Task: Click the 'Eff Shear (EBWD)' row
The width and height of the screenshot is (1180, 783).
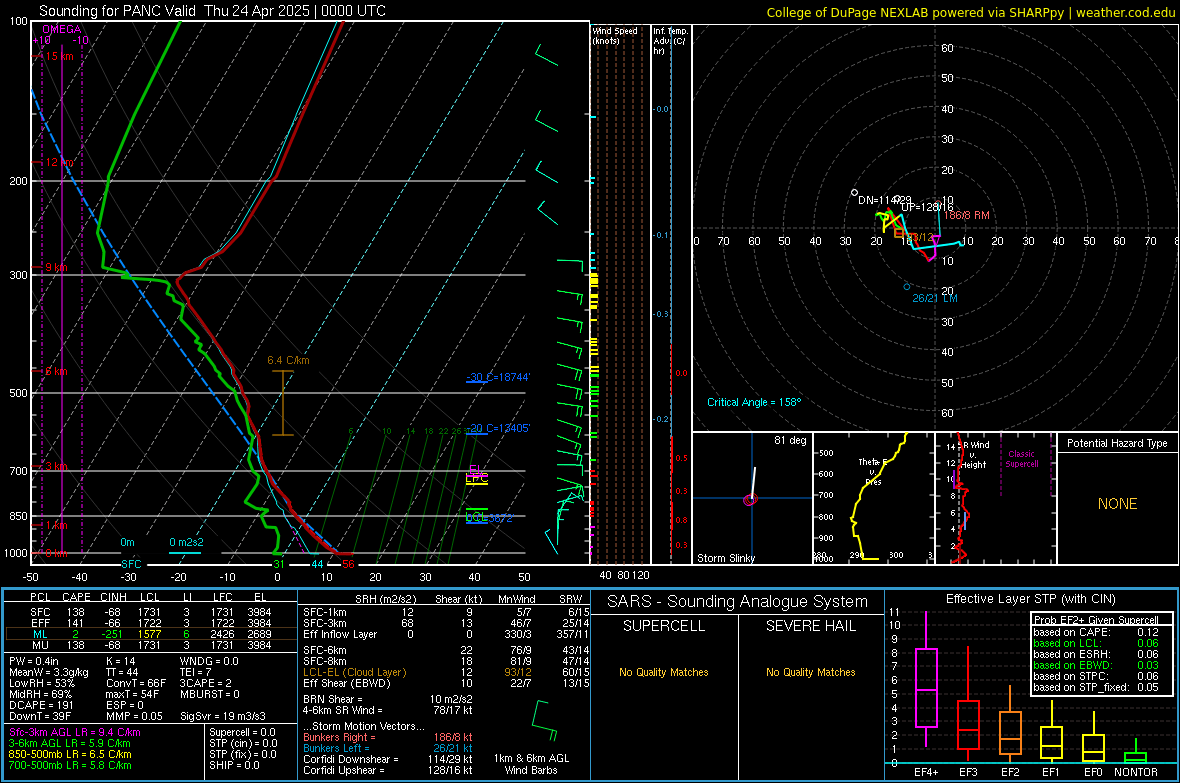Action: pos(446,684)
